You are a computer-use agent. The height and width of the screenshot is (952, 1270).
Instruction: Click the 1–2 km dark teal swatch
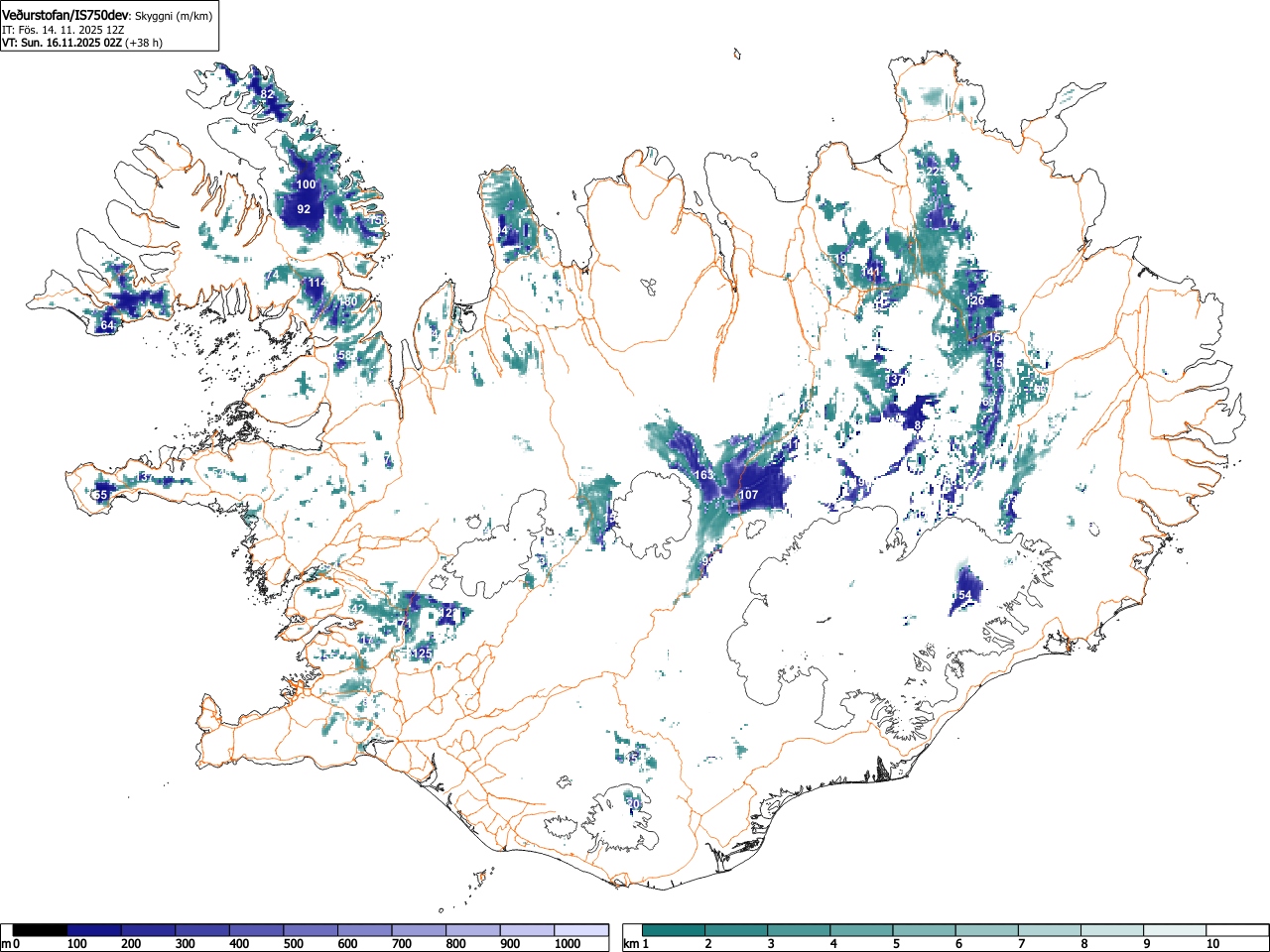pyautogui.click(x=675, y=930)
